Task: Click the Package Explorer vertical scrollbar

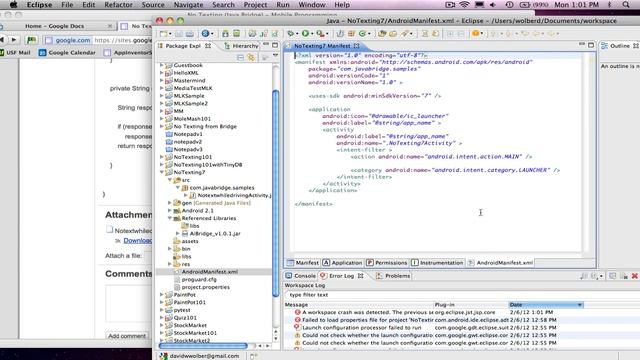Action: pyautogui.click(x=276, y=193)
